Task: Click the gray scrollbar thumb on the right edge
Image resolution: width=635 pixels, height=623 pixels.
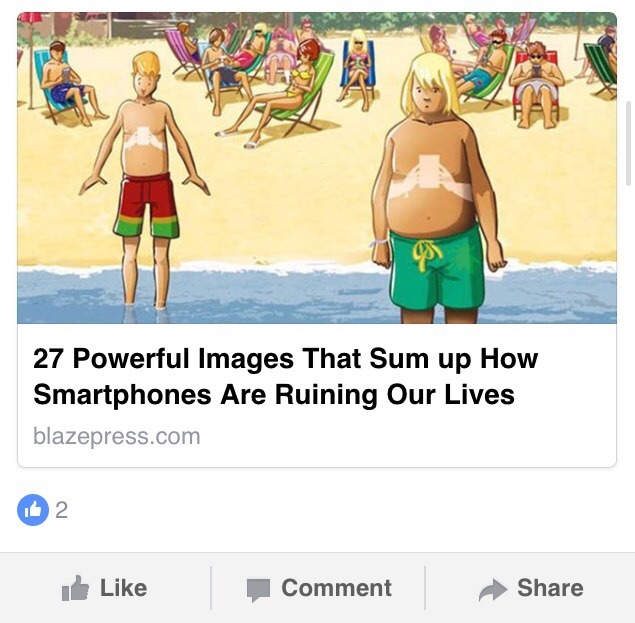Action: click(629, 143)
